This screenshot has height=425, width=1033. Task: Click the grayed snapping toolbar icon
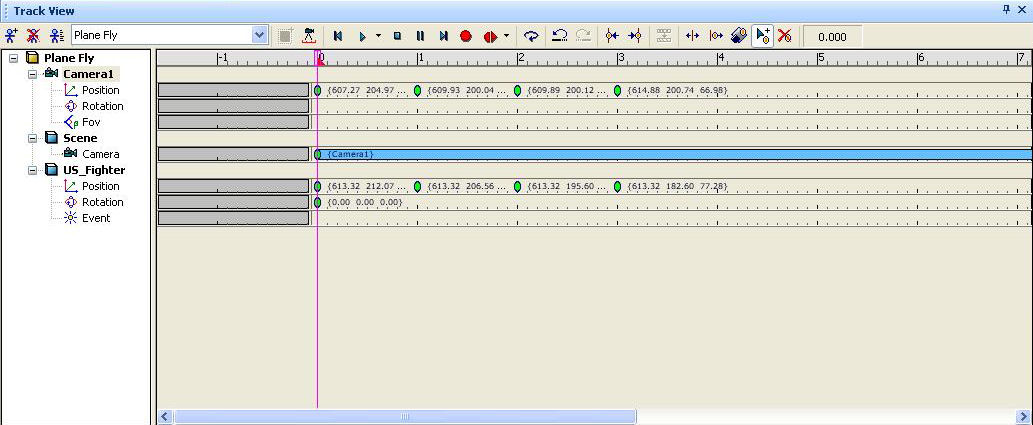coord(664,36)
